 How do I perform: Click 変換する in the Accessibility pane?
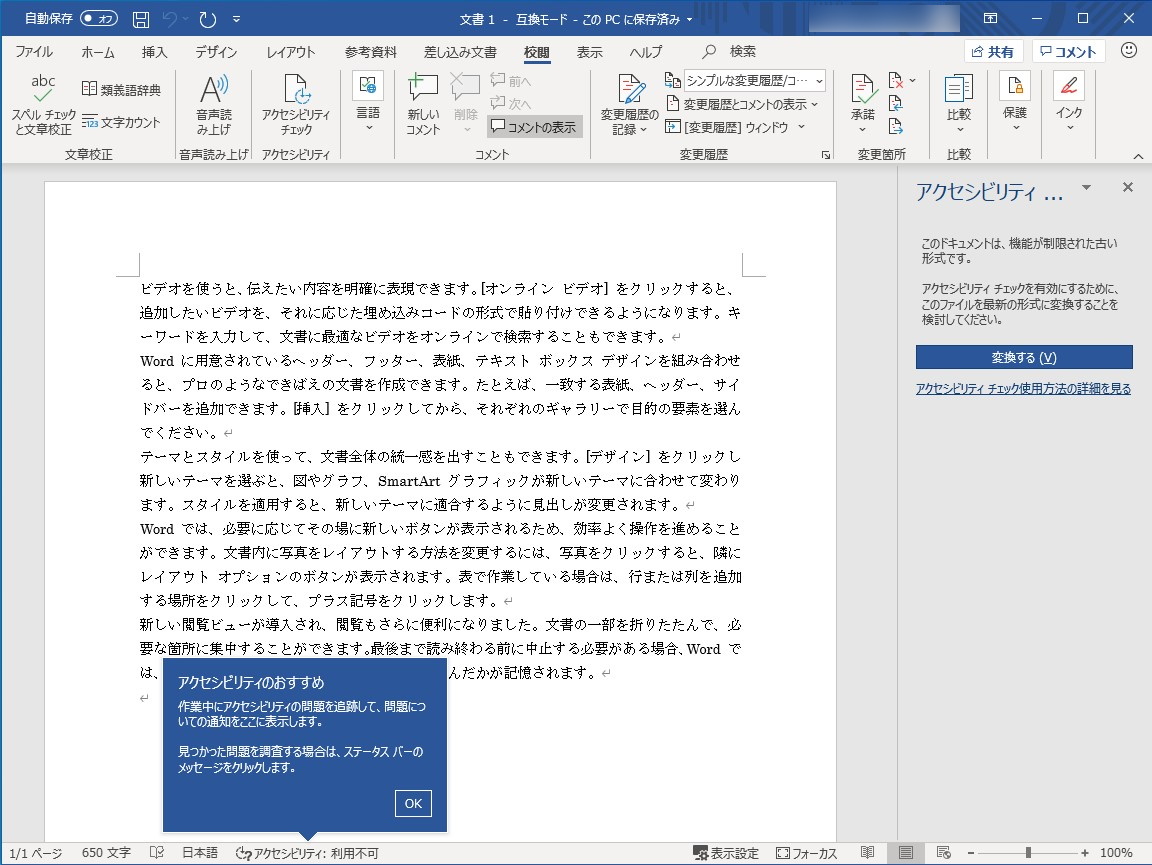point(1023,356)
